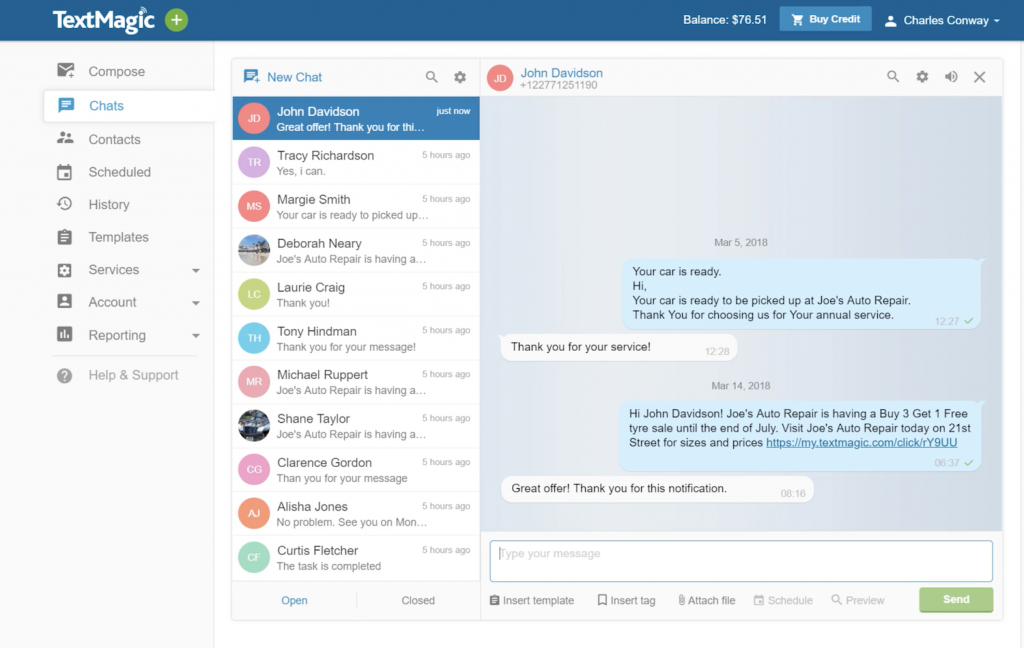Viewport: 1024px width, 648px height.
Task: Attach a file to the message
Action: pyautogui.click(x=705, y=600)
